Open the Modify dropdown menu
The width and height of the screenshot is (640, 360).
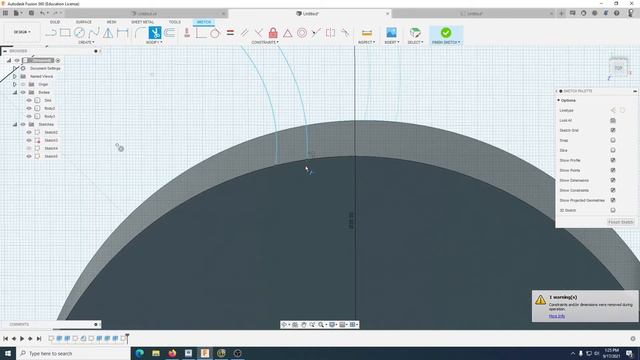pos(154,42)
